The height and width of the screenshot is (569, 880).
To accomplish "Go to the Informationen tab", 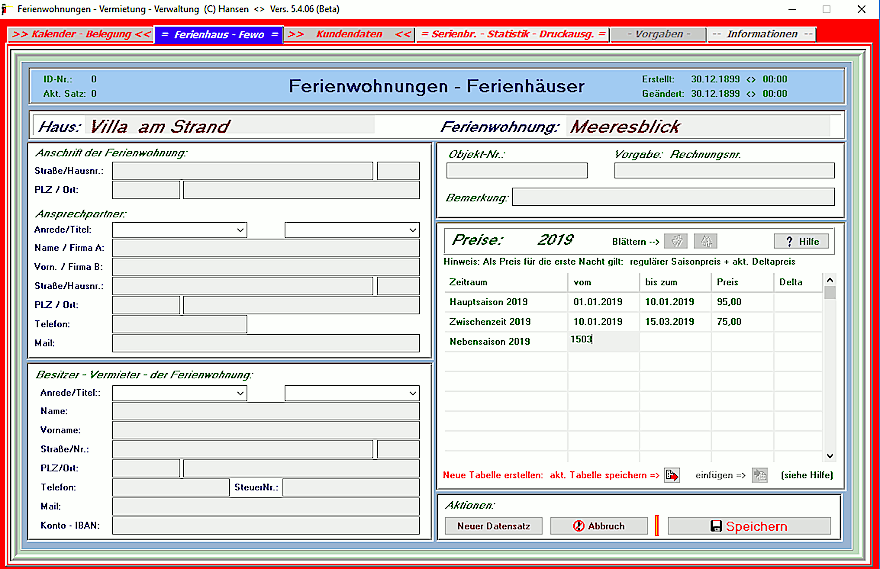I will [x=762, y=34].
